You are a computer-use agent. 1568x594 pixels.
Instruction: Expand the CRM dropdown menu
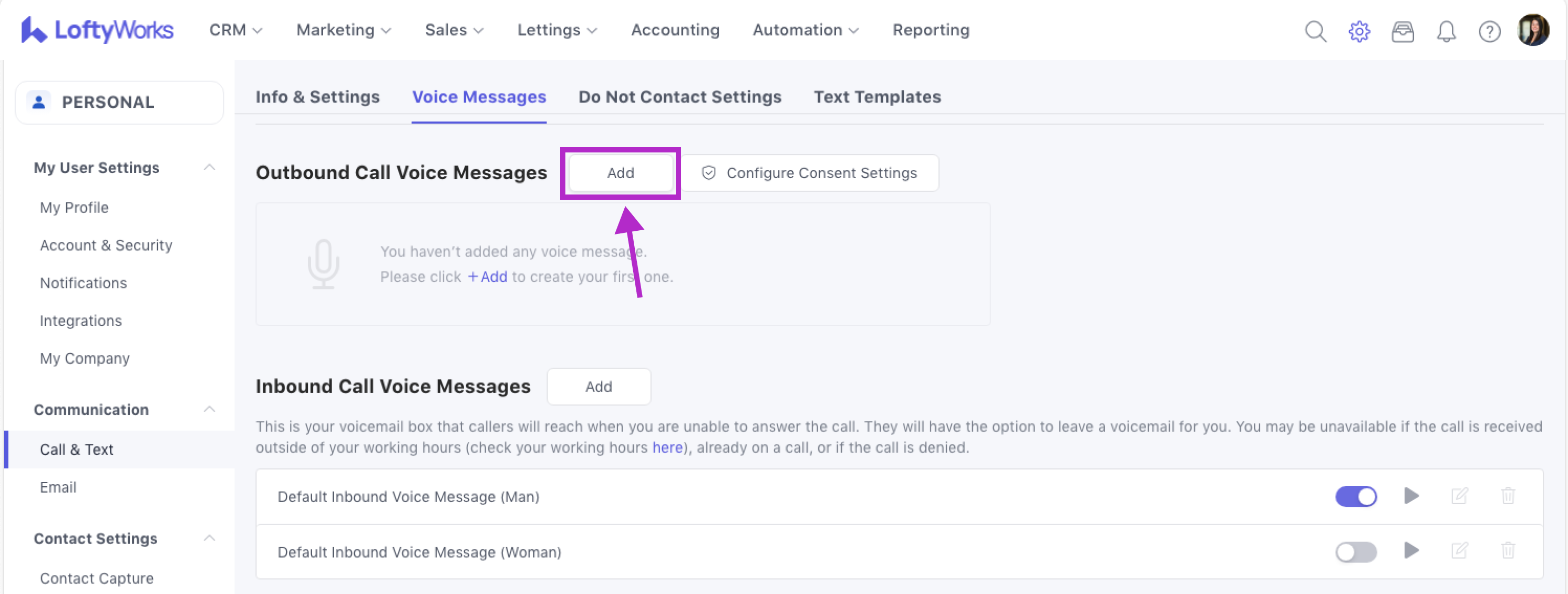tap(235, 30)
